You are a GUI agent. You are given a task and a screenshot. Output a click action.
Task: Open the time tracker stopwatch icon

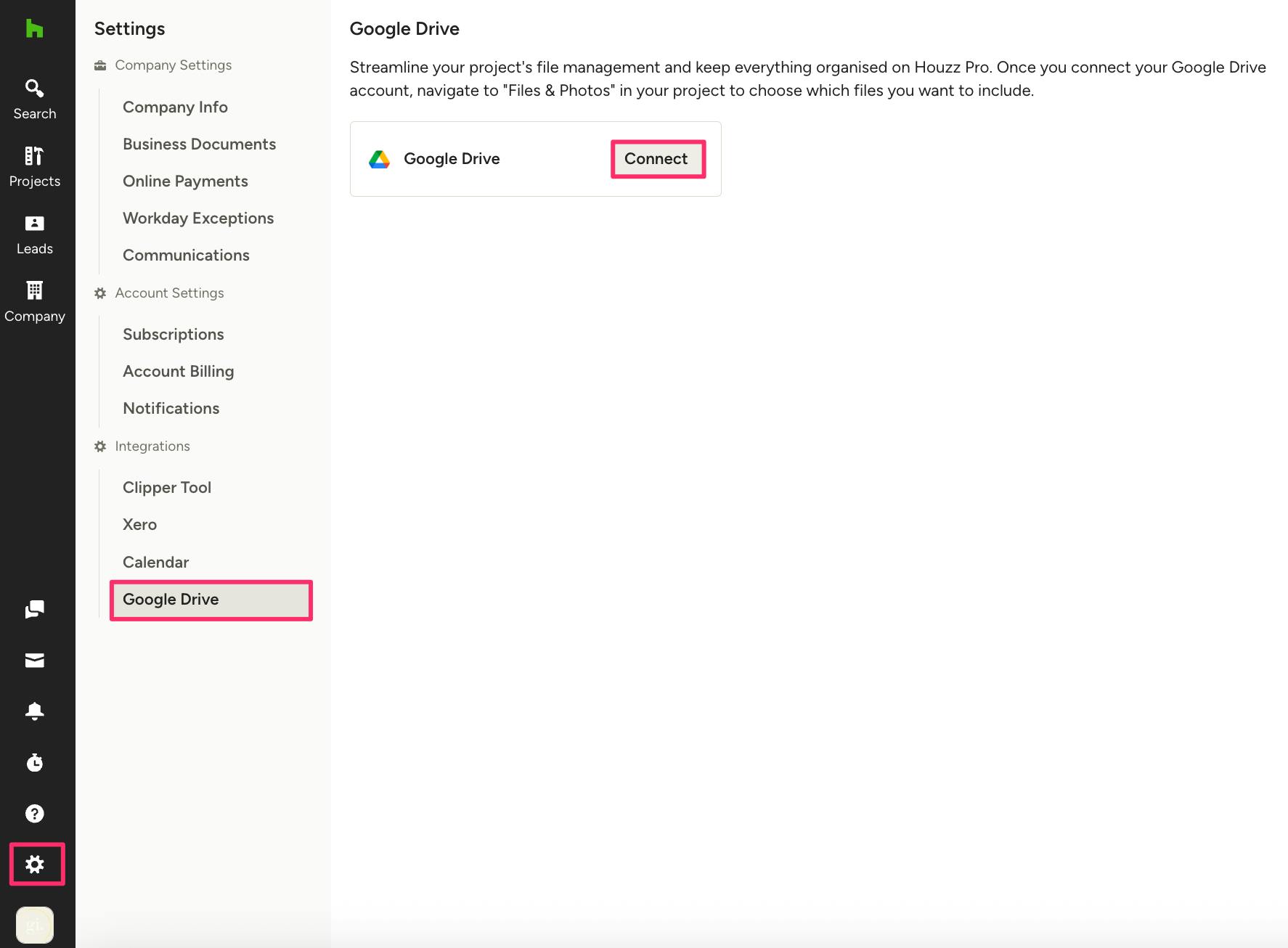(34, 762)
